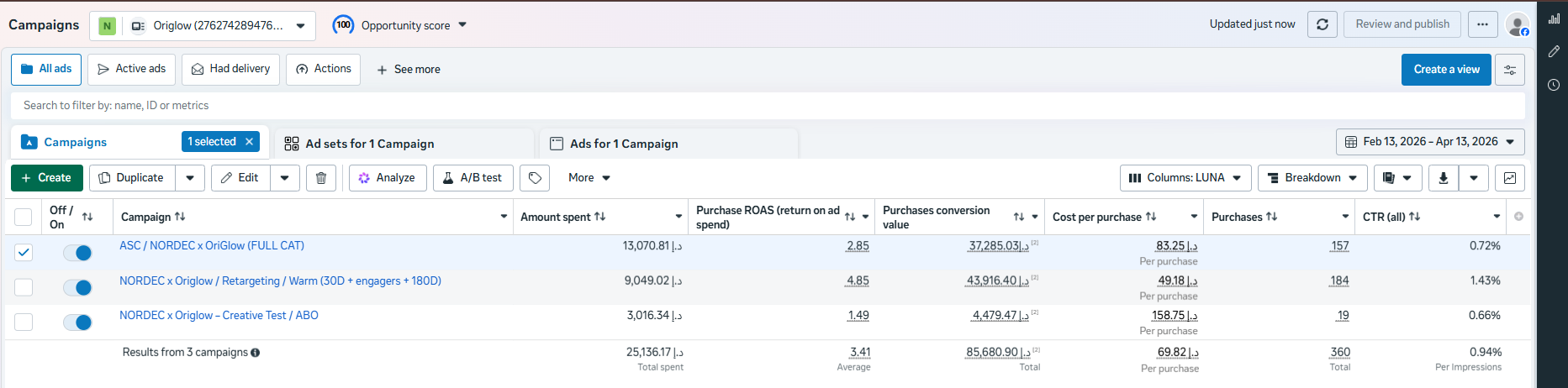Open the bar chart icon in right sidebar
Viewport: 1568px width, 388px height.
pos(1554,18)
